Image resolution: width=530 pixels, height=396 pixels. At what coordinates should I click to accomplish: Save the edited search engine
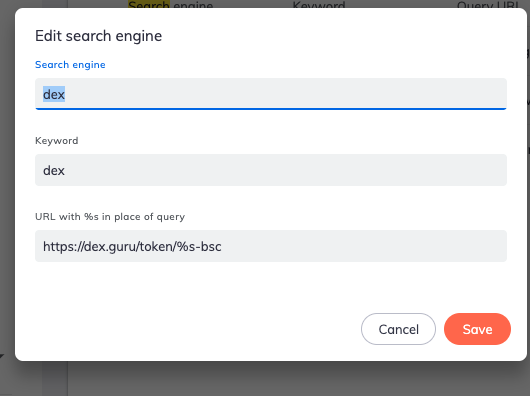click(x=477, y=329)
